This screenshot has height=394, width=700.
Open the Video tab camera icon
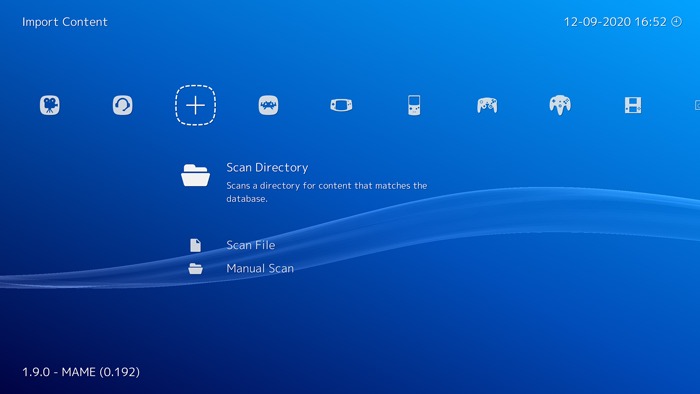point(50,105)
